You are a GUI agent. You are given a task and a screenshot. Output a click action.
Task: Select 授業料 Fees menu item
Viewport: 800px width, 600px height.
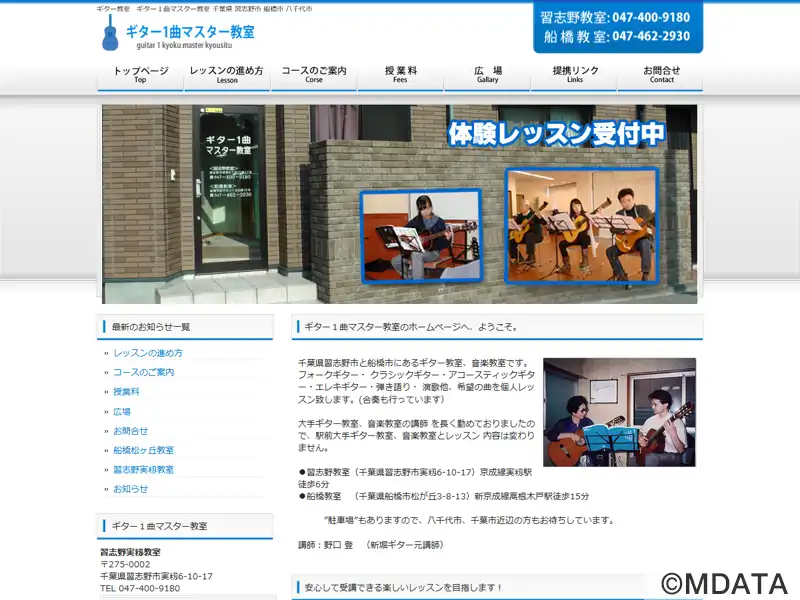coord(401,74)
